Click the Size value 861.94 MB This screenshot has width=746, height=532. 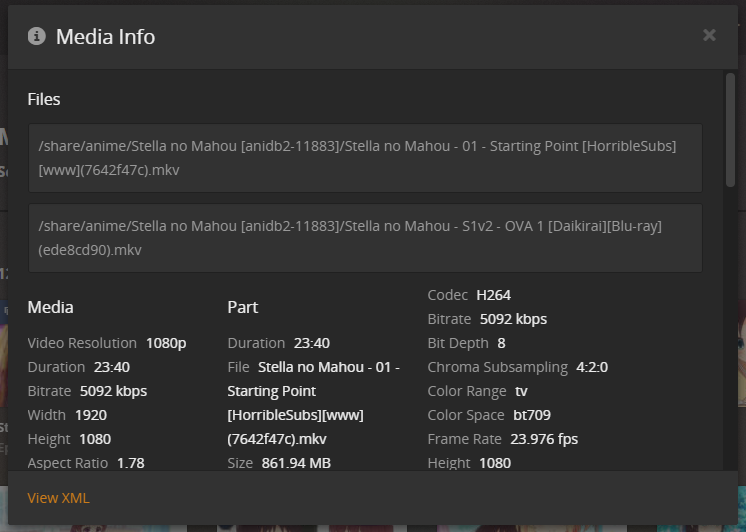(296, 463)
